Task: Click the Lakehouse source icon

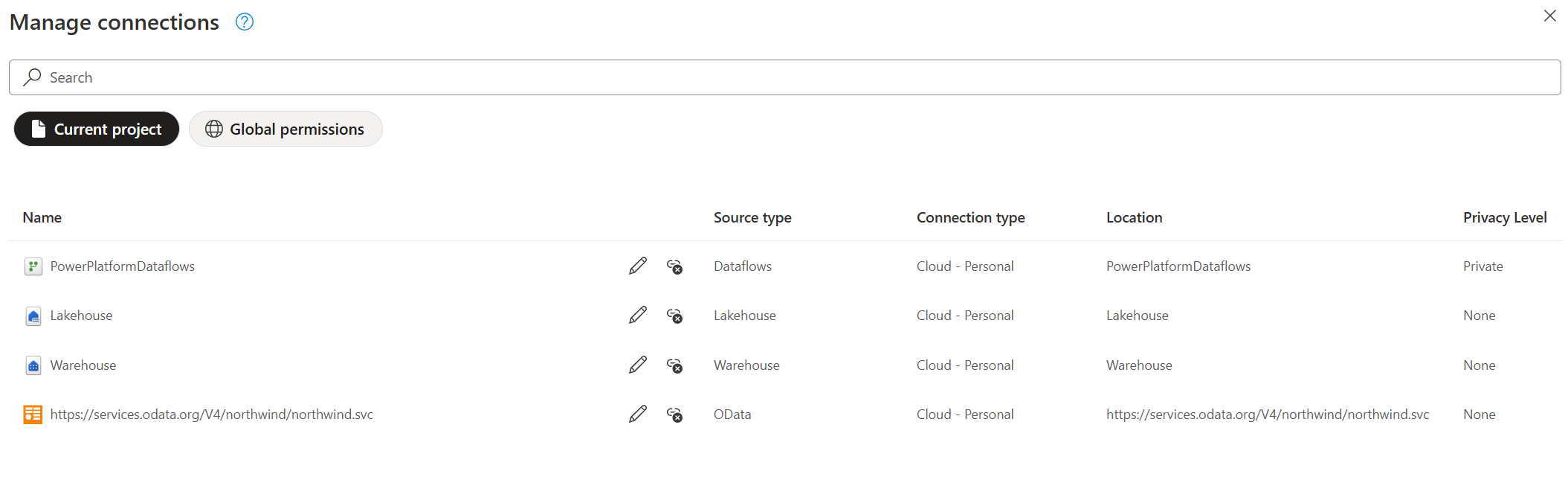Action: pyautogui.click(x=33, y=316)
